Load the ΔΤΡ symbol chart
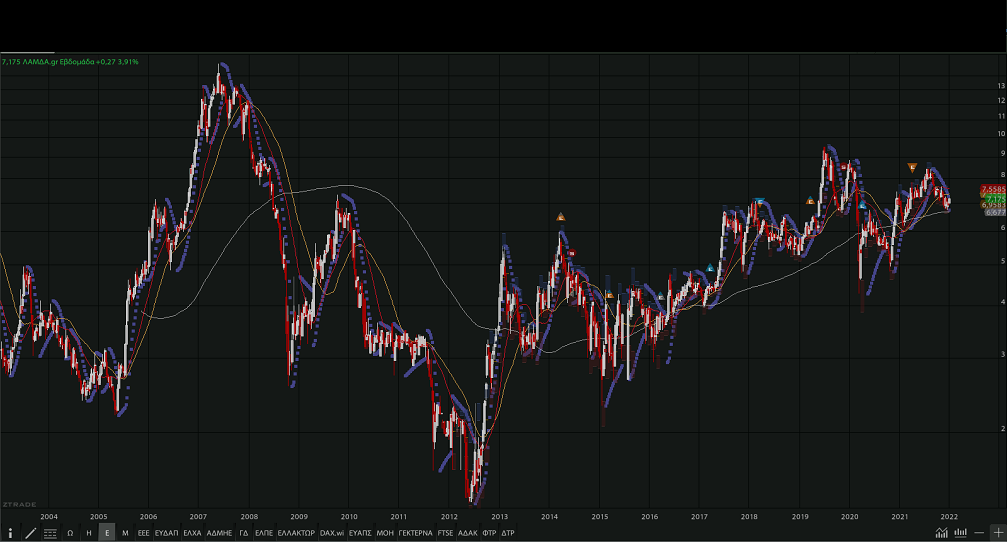 (x=508, y=533)
